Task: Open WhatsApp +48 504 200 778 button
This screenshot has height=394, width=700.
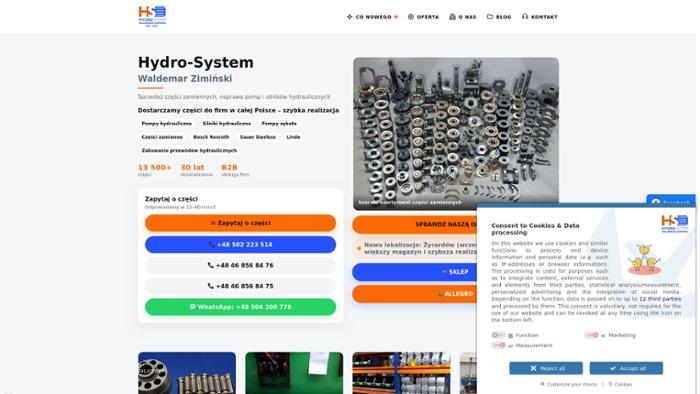Action: [x=240, y=307]
